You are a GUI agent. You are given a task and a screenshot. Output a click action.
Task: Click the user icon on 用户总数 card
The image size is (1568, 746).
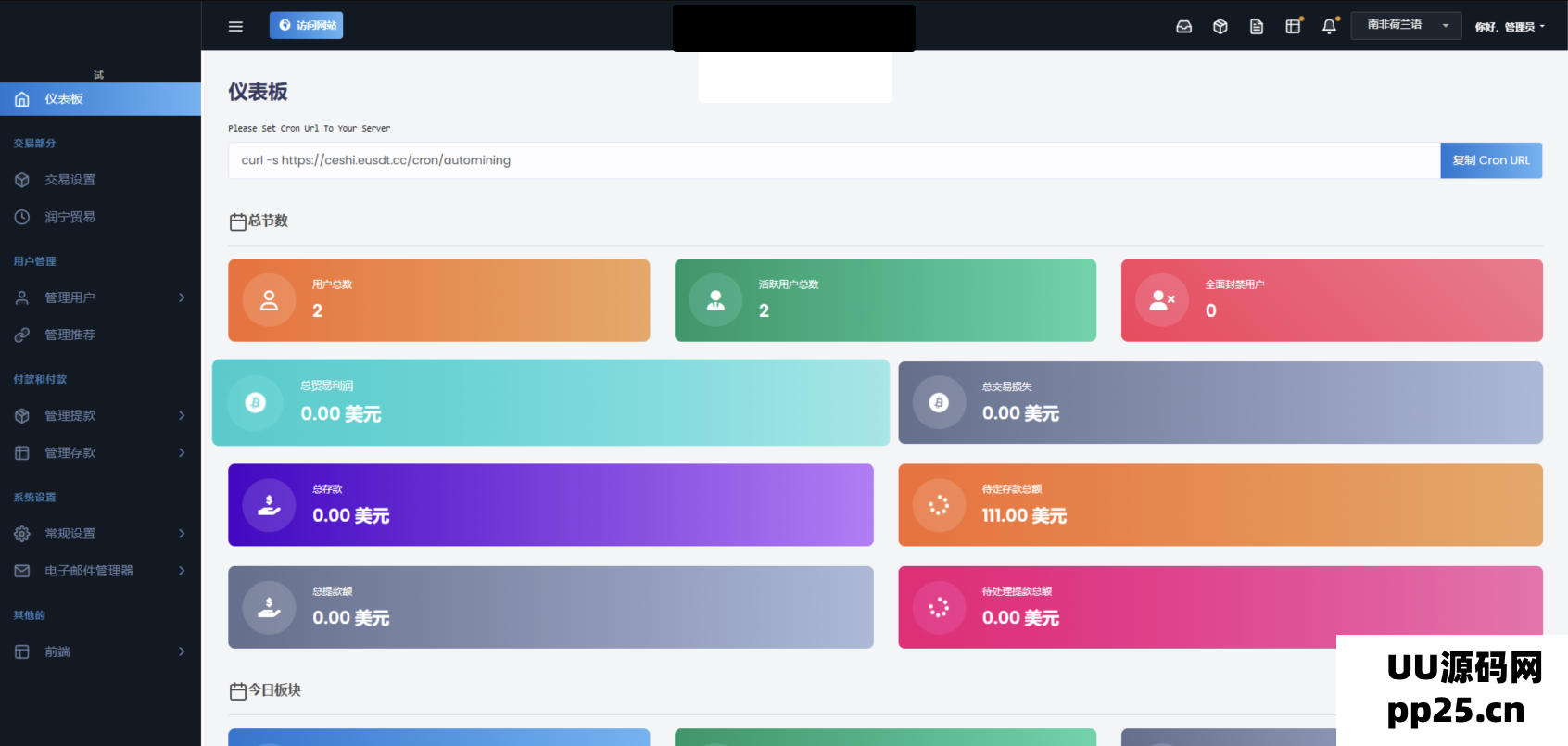[269, 300]
